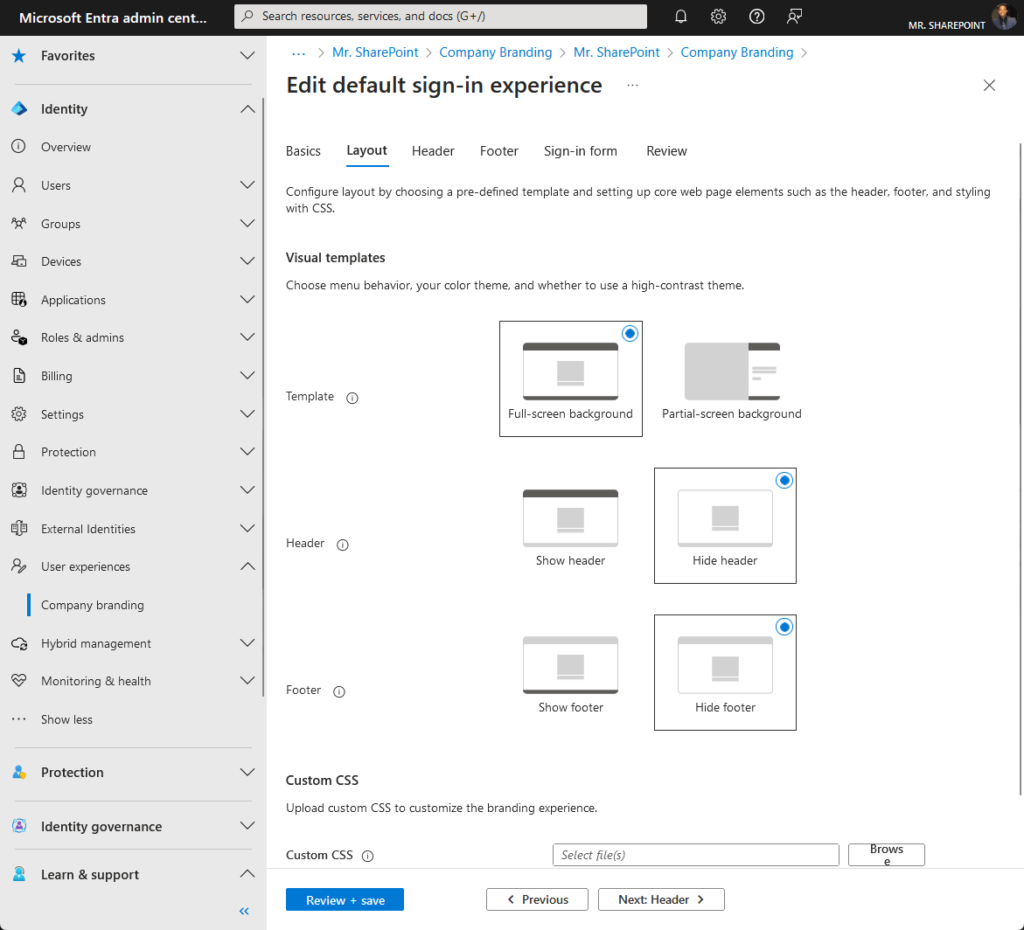1024x930 pixels.
Task: Expand the Devices menu chevron
Action: tap(247, 261)
